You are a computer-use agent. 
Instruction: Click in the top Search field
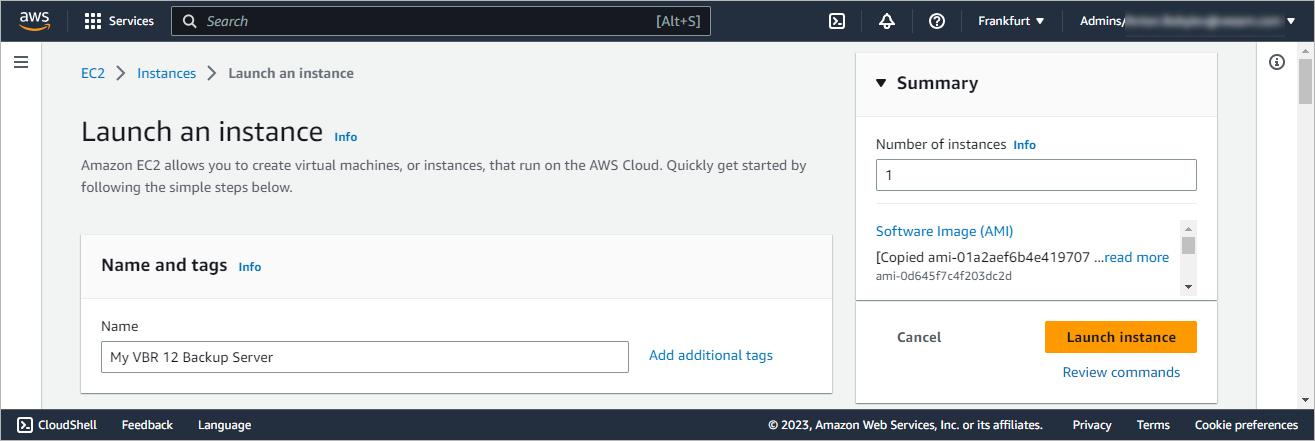pyautogui.click(x=441, y=21)
